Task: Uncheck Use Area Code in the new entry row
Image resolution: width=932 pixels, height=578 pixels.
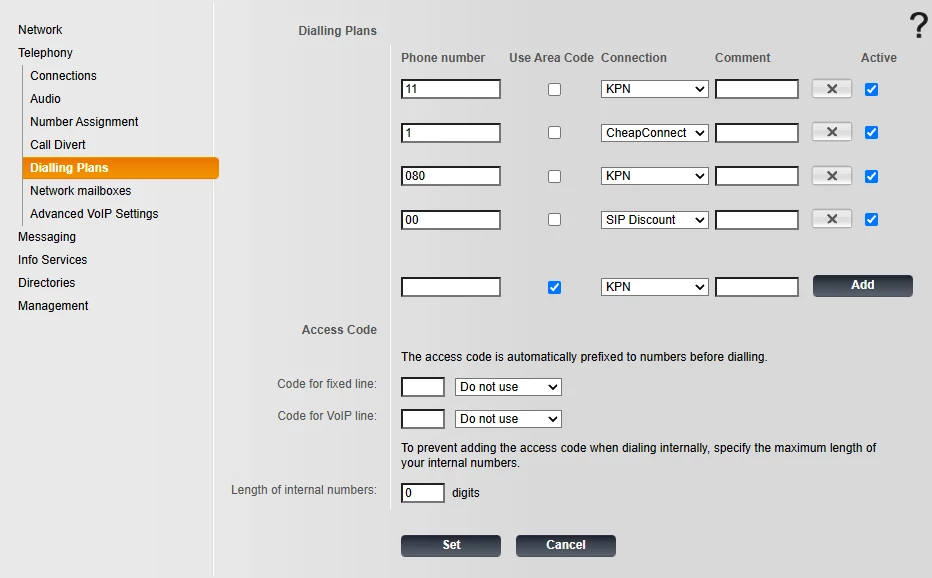Action: pos(554,287)
